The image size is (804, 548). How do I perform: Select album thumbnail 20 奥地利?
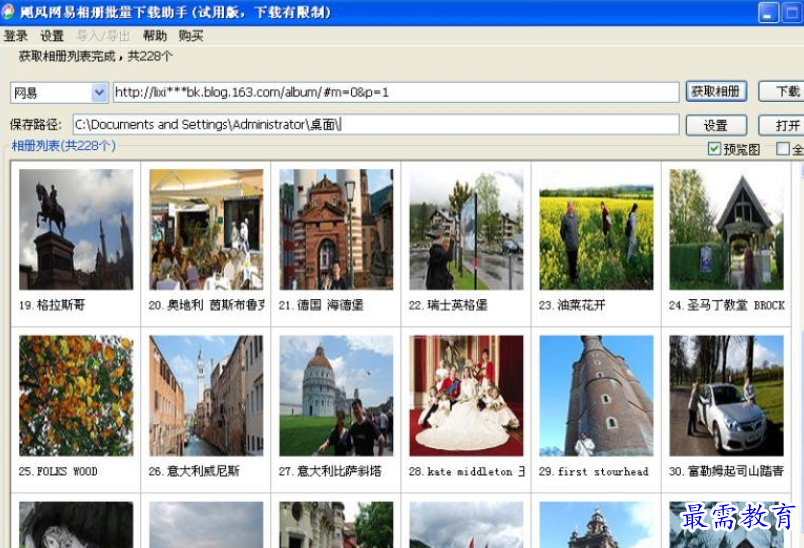206,229
